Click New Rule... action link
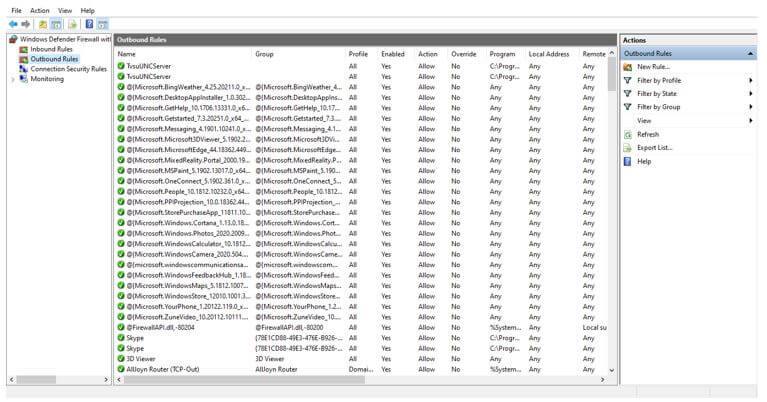The image size is (767, 402). [x=653, y=67]
